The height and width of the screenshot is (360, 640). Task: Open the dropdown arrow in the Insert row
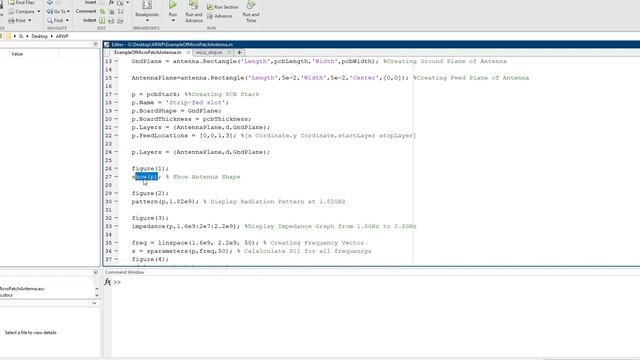[x=128, y=2]
